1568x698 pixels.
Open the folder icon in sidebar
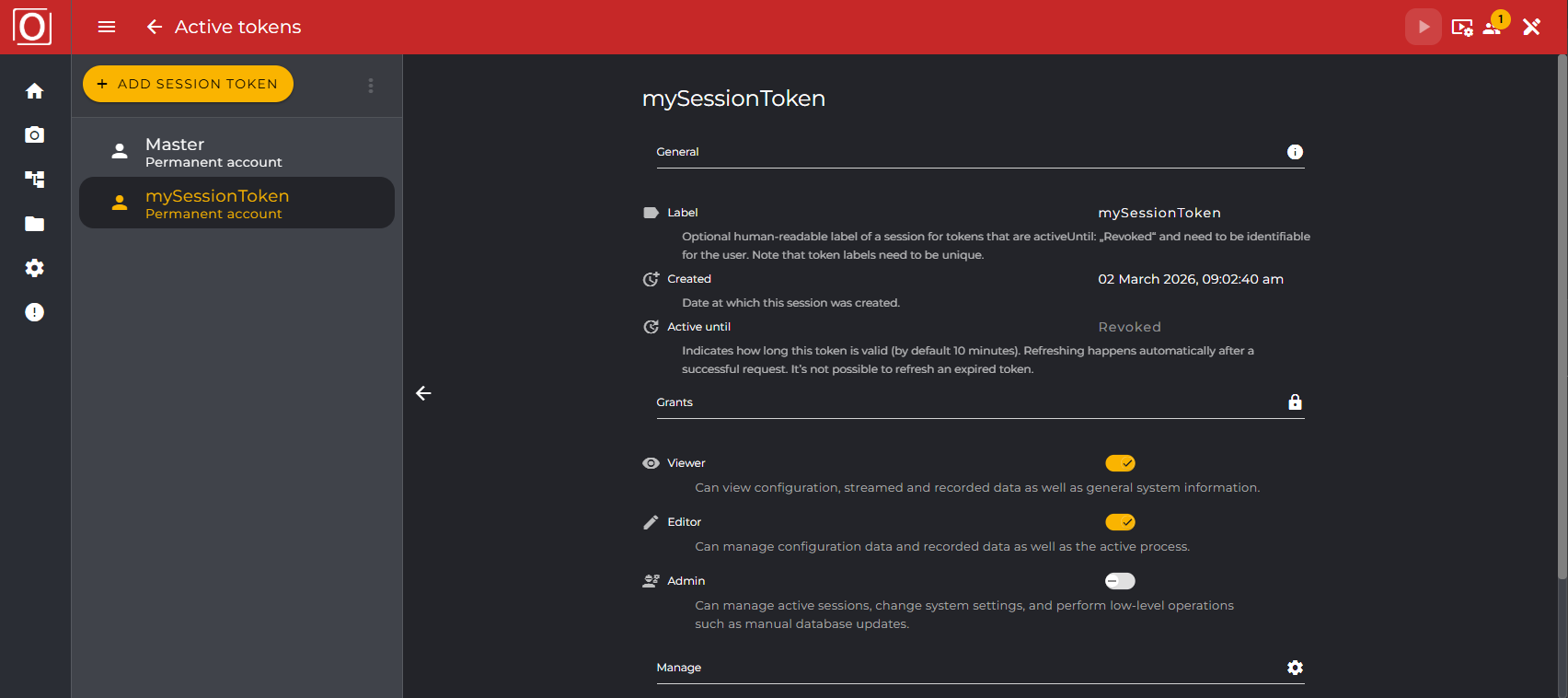[x=35, y=224]
